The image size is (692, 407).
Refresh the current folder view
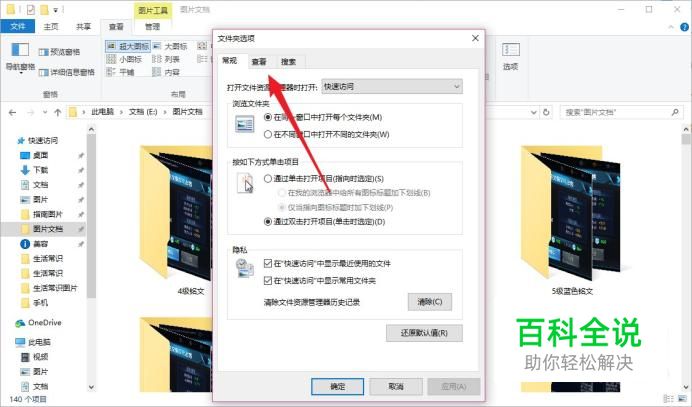[x=546, y=112]
